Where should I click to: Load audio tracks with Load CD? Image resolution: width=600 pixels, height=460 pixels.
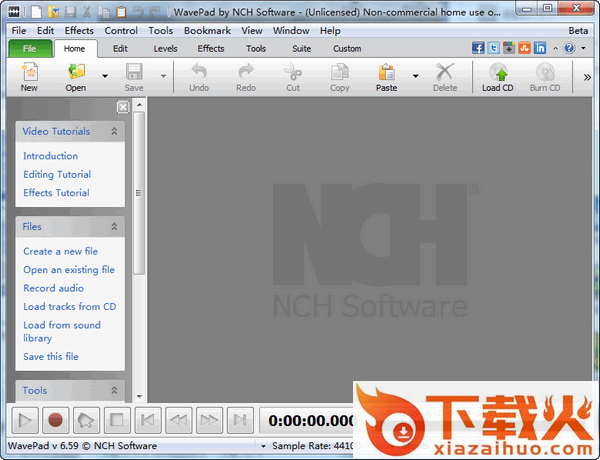pyautogui.click(x=497, y=77)
